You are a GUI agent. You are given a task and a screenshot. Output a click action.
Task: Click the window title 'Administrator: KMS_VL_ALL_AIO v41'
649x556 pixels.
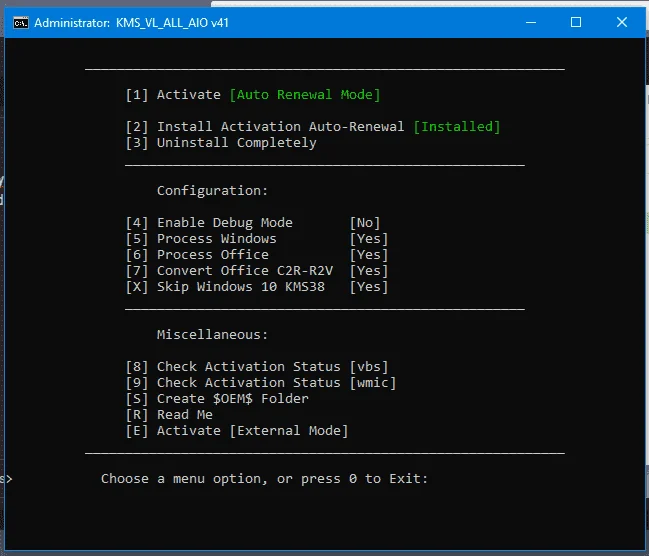click(131, 23)
